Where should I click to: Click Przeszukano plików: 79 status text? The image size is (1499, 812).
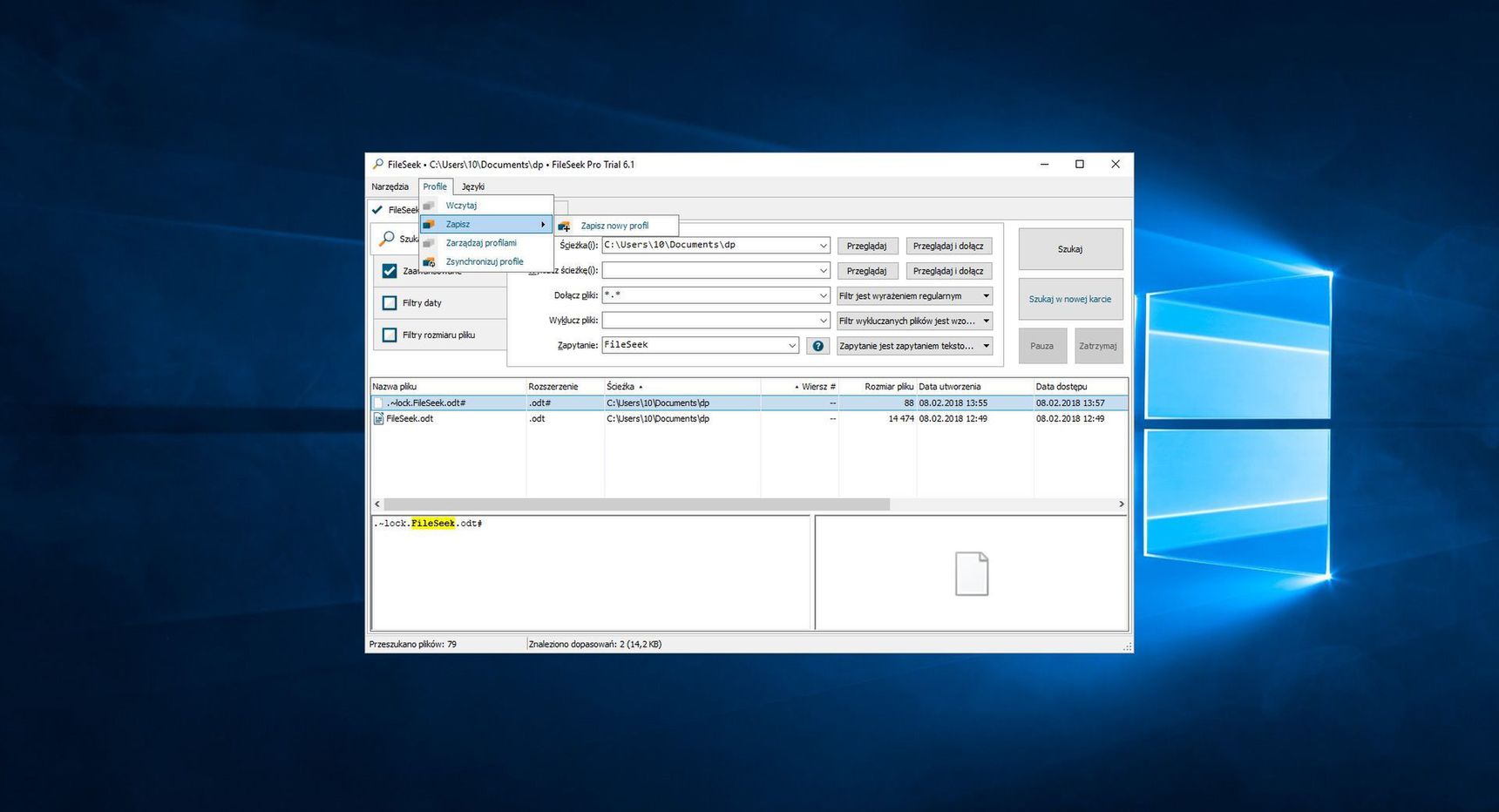413,645
